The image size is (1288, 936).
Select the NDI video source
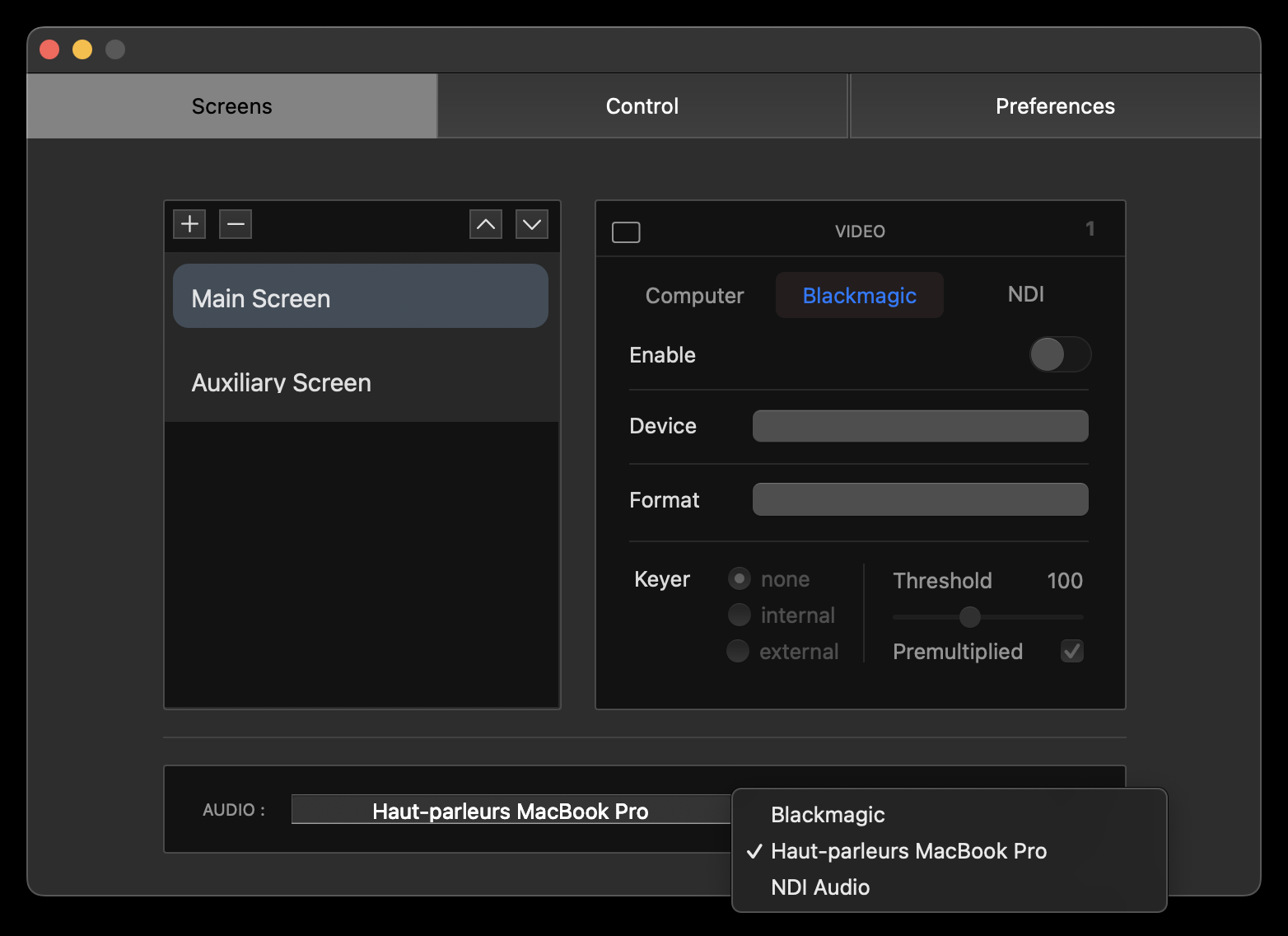[1025, 294]
